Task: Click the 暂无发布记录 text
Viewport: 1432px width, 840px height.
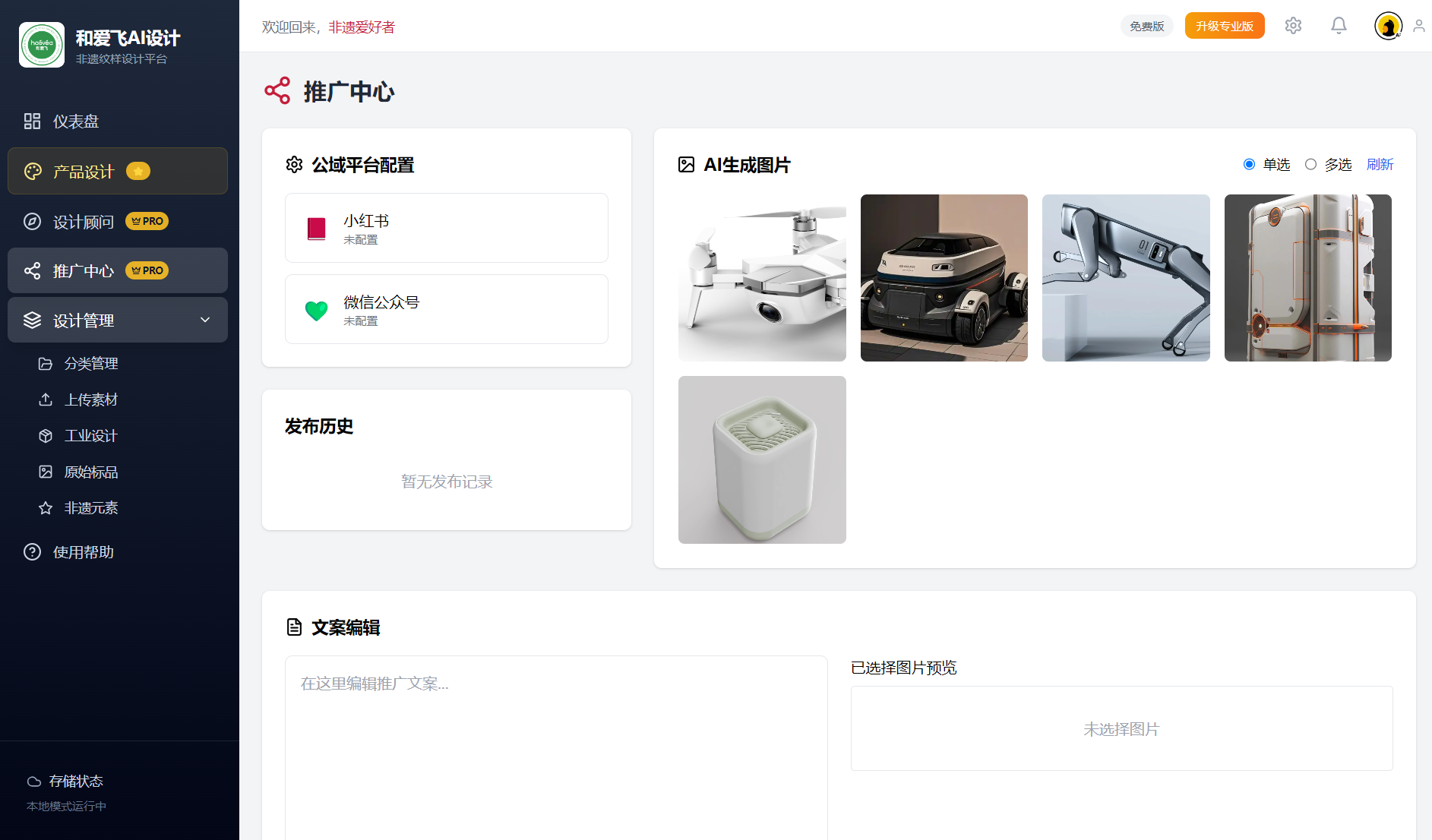Action: tap(447, 482)
